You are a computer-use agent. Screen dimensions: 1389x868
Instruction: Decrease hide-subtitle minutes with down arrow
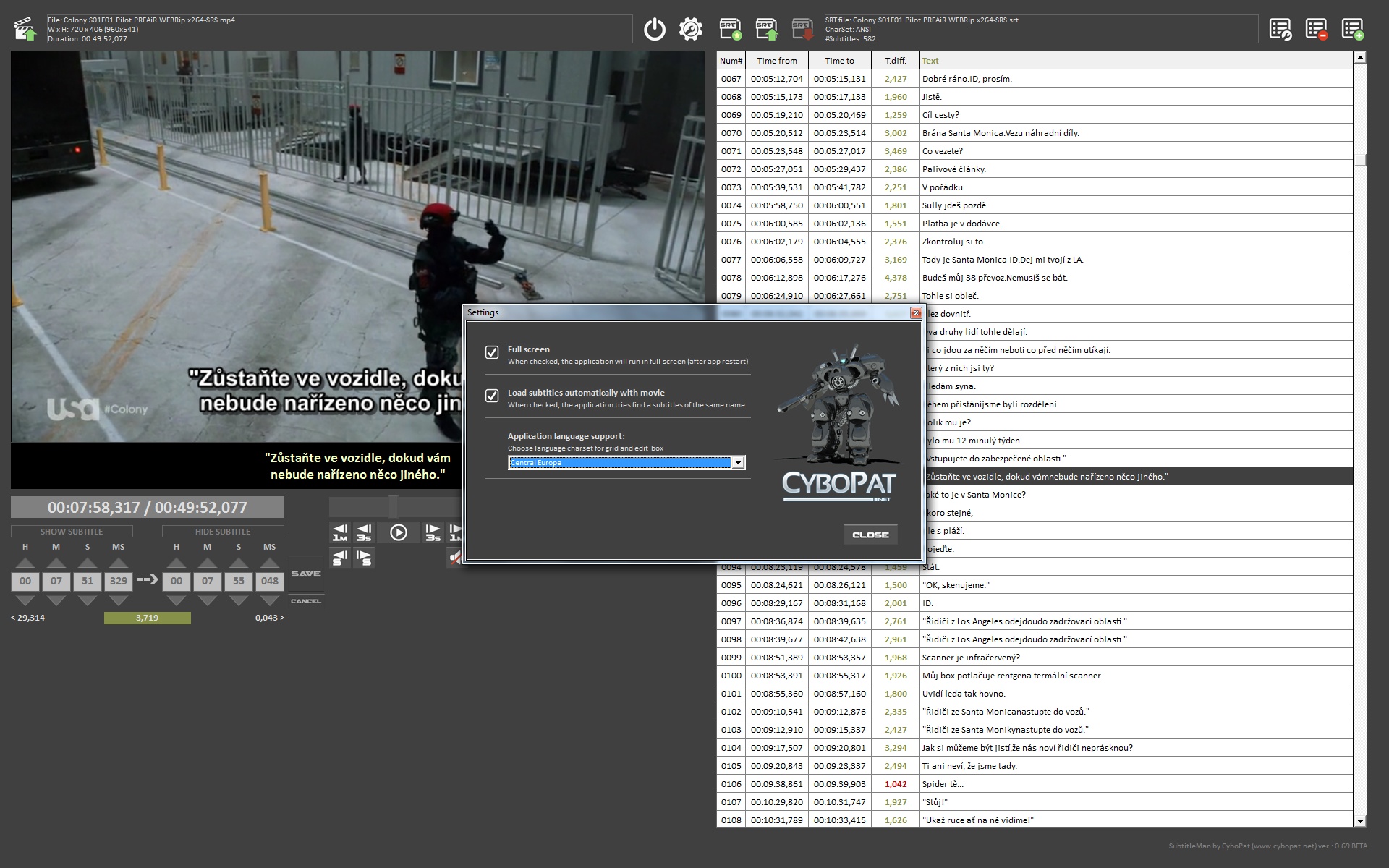tap(208, 600)
